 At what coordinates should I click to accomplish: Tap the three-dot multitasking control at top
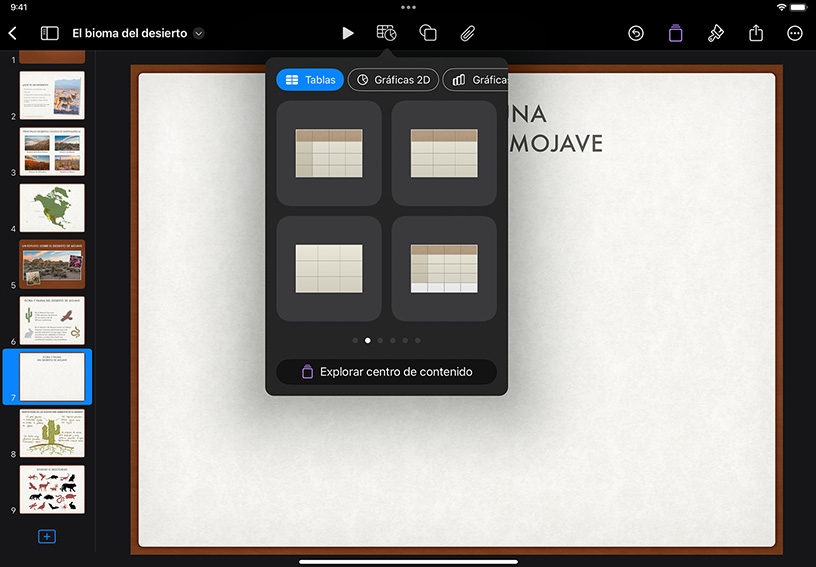coord(408,7)
